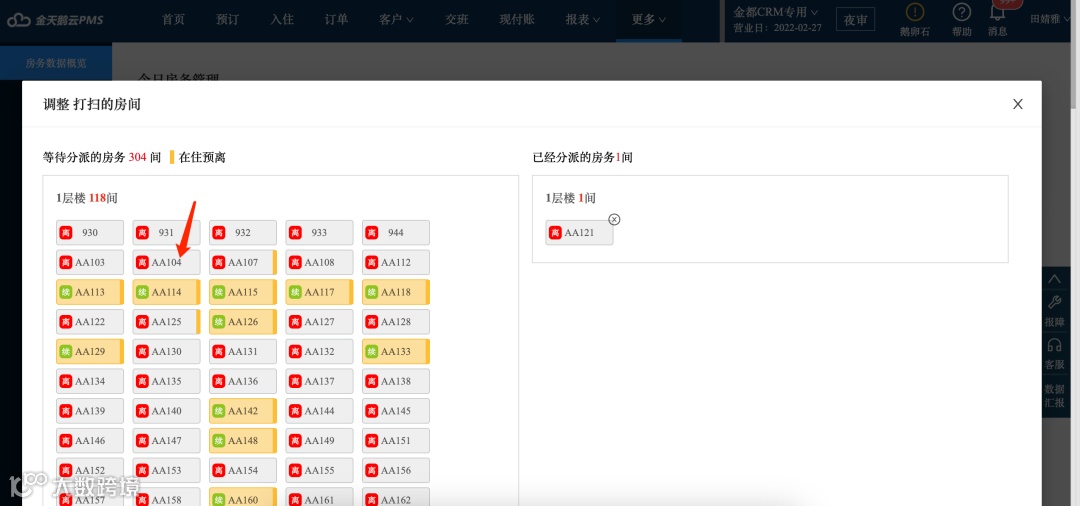1080x506 pixels.
Task: Select room AA154
Action: [243, 470]
